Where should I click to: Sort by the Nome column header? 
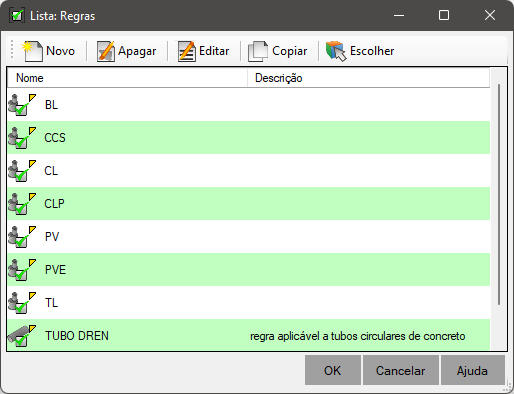[x=127, y=78]
